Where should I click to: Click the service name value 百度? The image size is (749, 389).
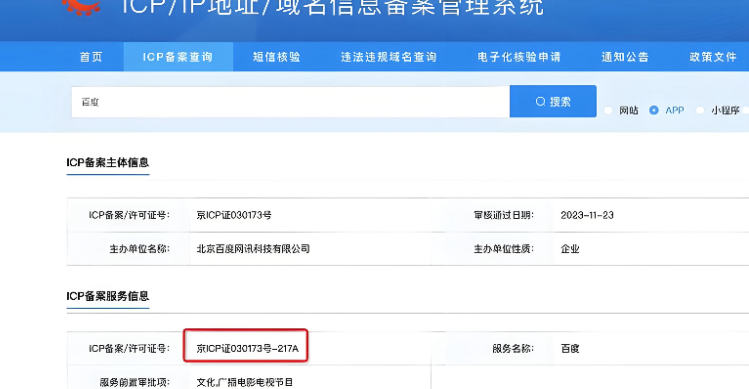point(570,348)
